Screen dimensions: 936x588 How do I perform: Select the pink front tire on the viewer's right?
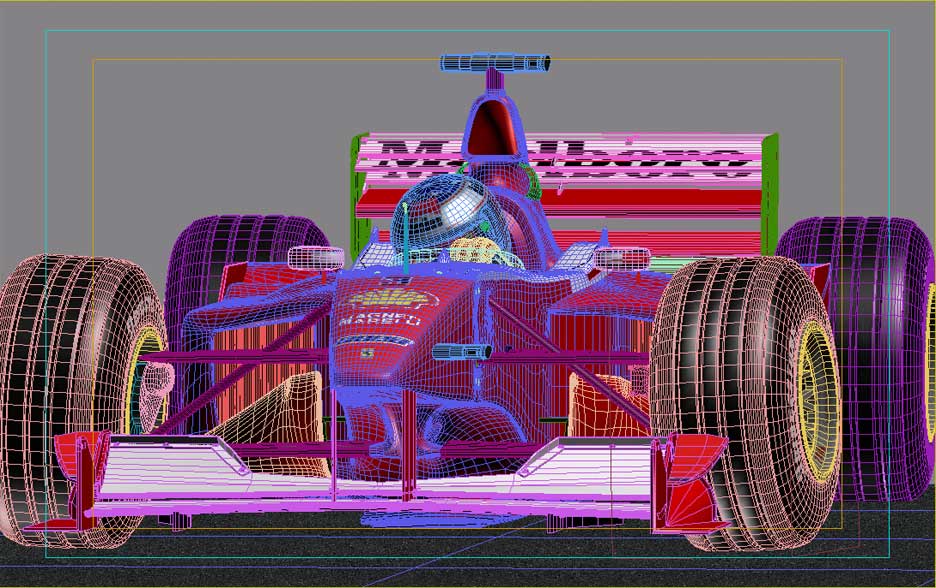(746, 402)
